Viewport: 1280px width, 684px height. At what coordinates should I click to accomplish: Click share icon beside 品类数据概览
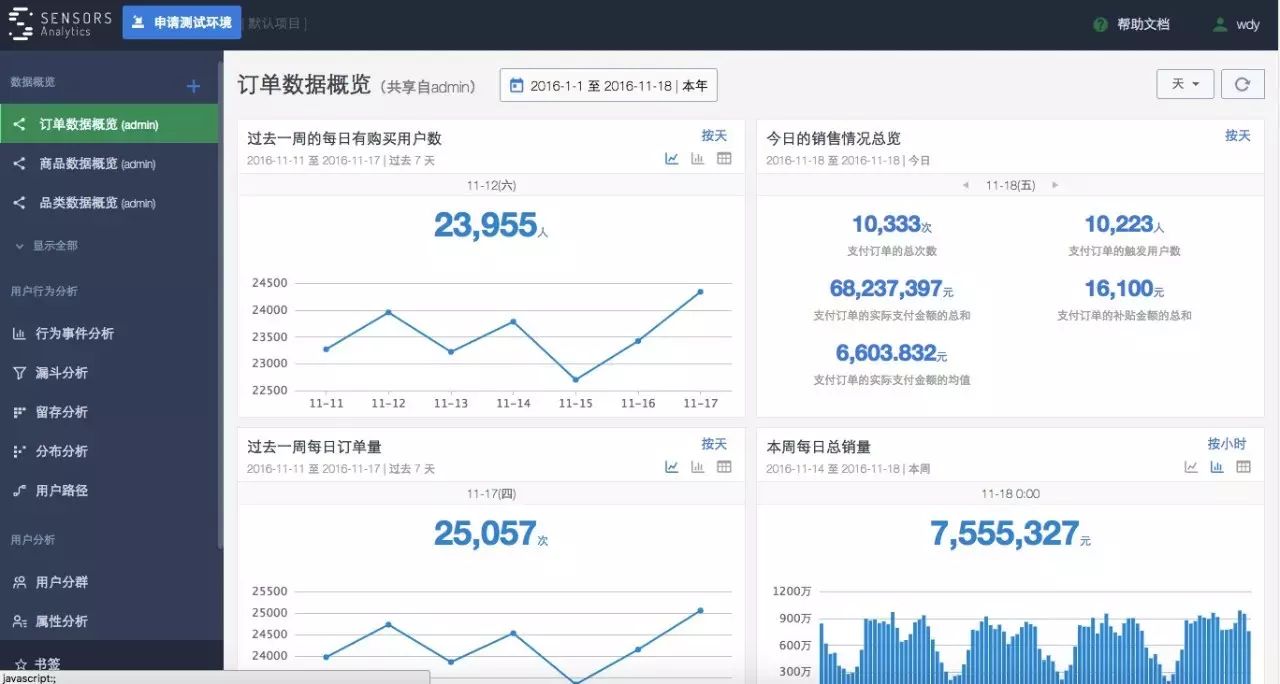tap(19, 202)
